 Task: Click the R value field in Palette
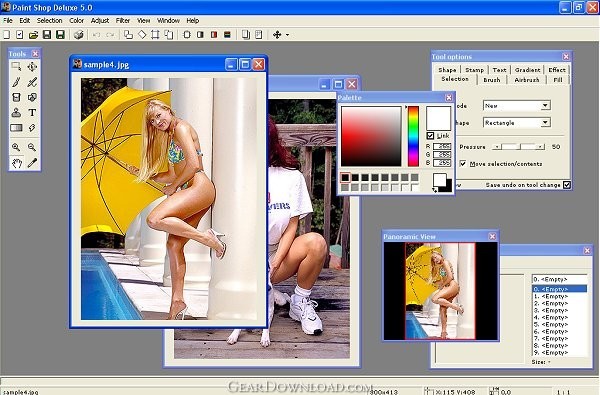coord(442,146)
